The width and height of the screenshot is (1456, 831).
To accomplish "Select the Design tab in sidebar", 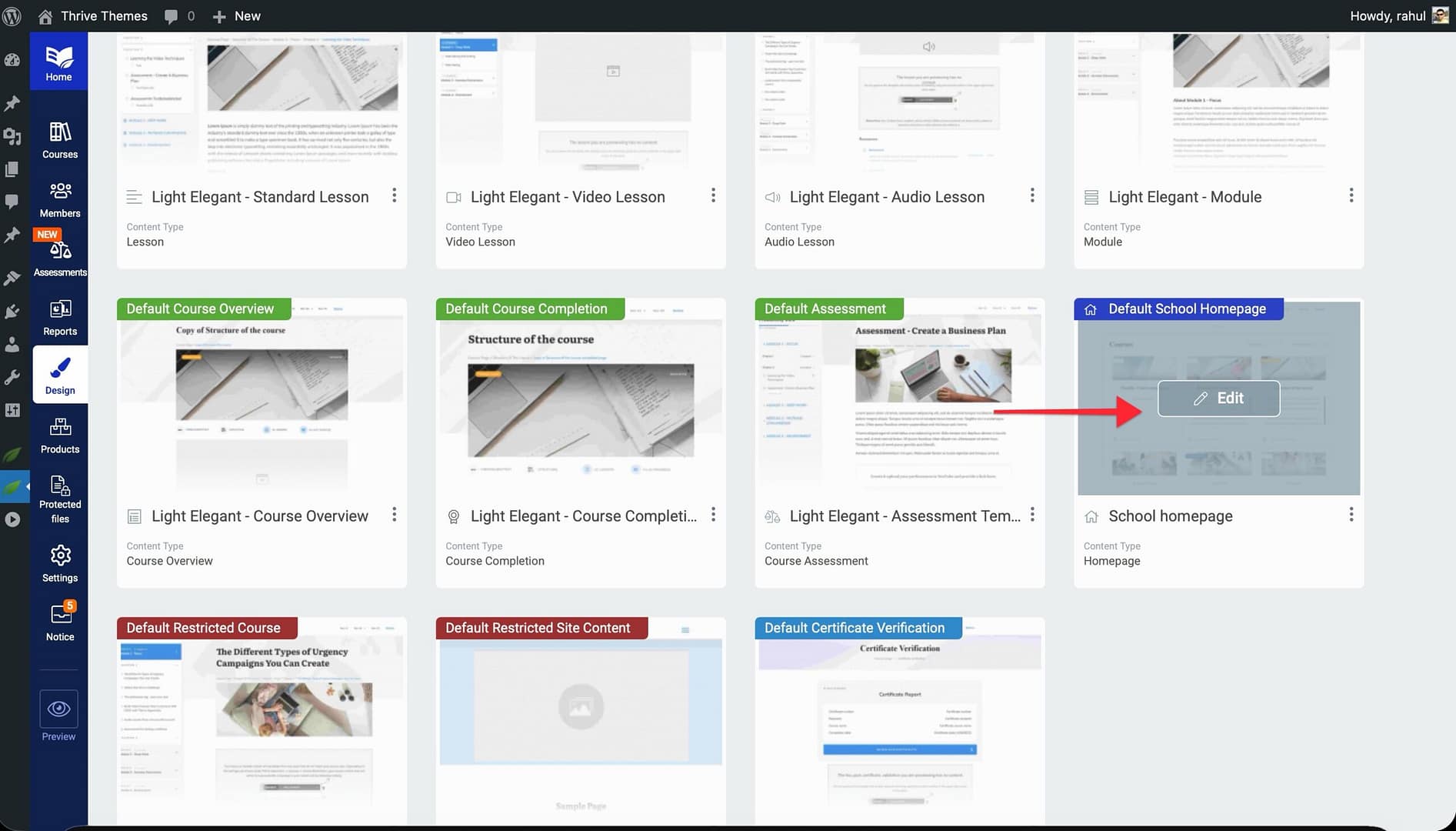I will (x=60, y=375).
